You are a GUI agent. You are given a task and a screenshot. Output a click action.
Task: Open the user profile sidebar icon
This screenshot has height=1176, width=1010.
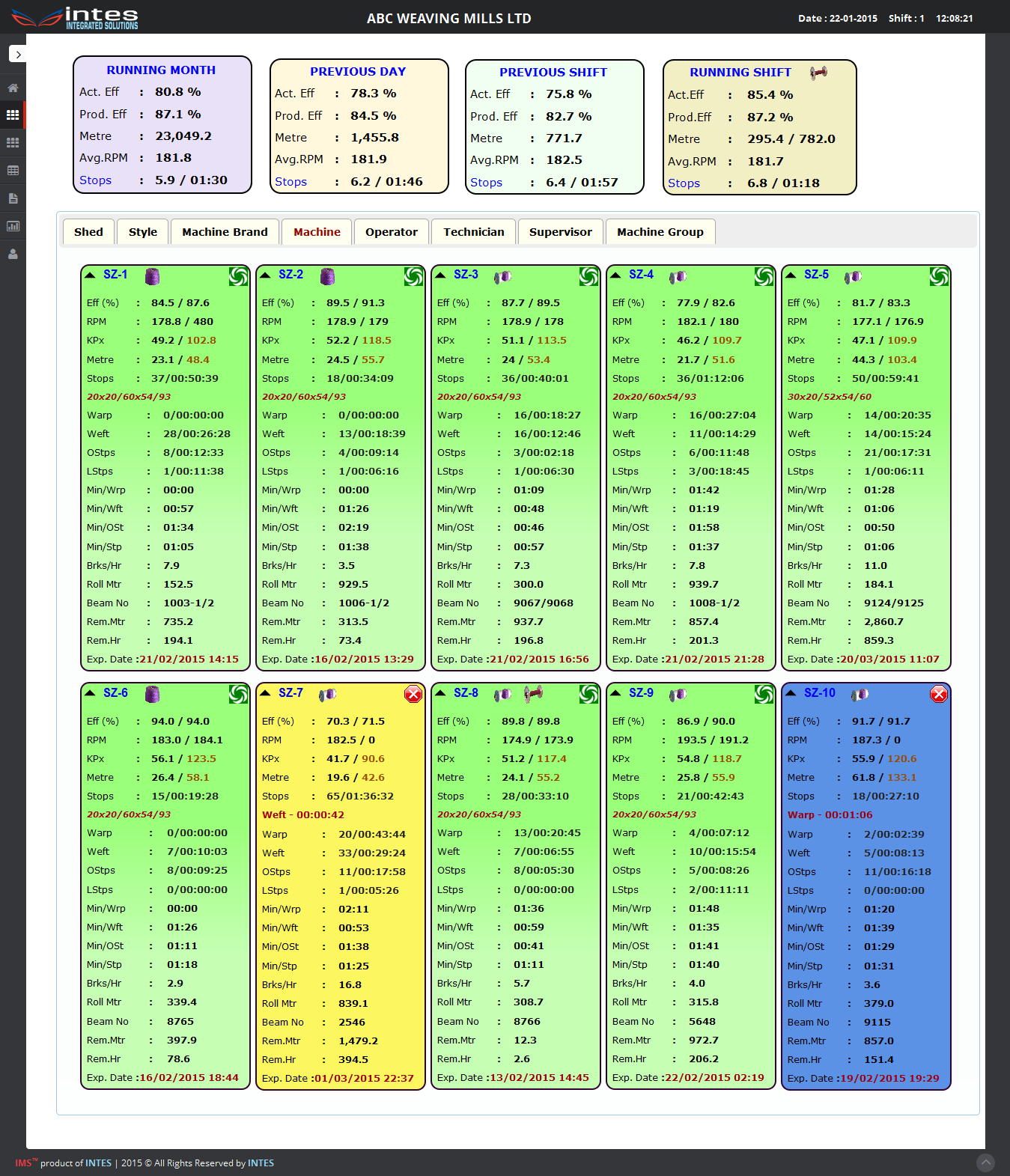point(13,254)
